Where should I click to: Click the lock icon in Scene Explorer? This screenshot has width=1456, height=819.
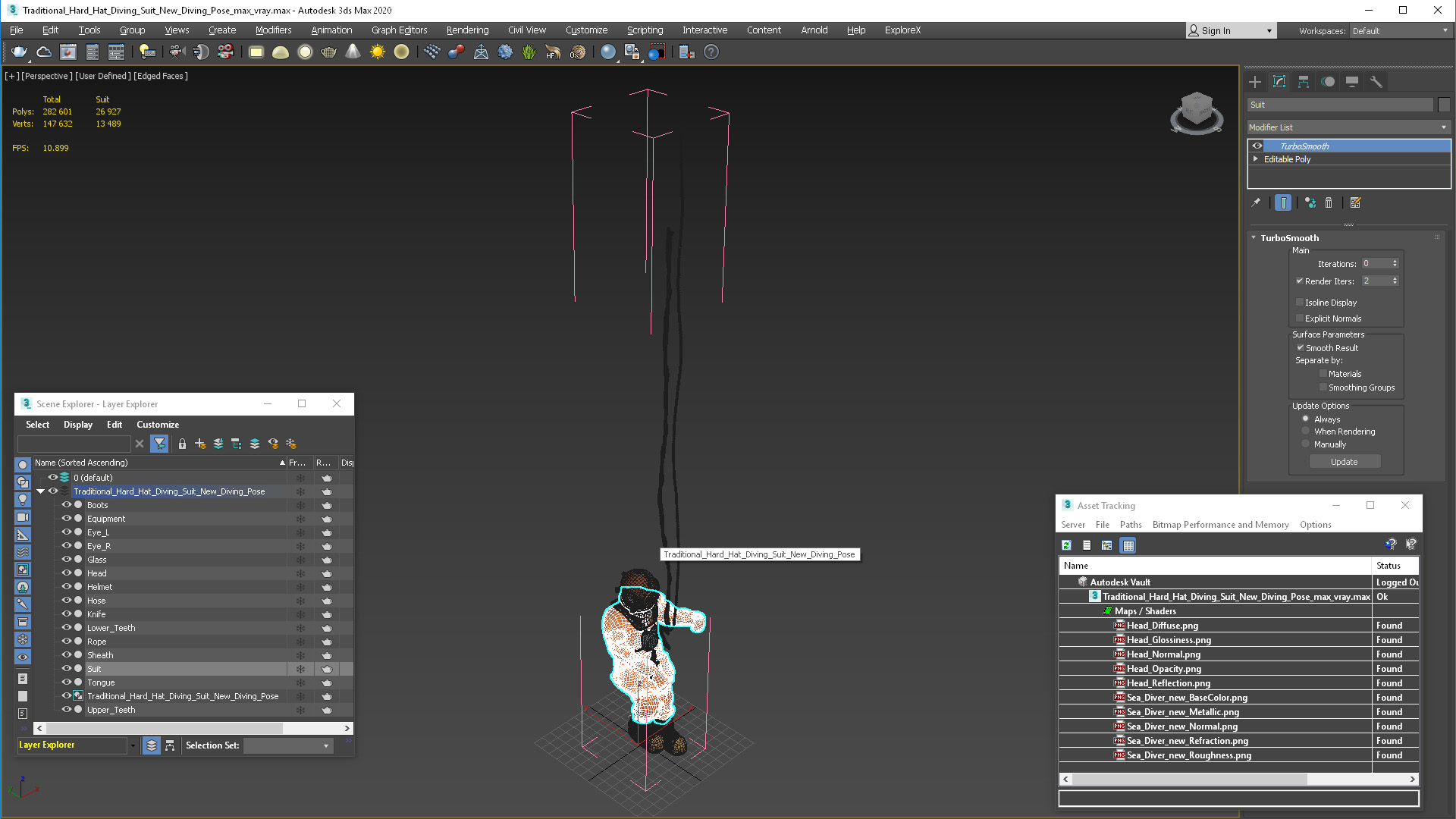coord(182,444)
